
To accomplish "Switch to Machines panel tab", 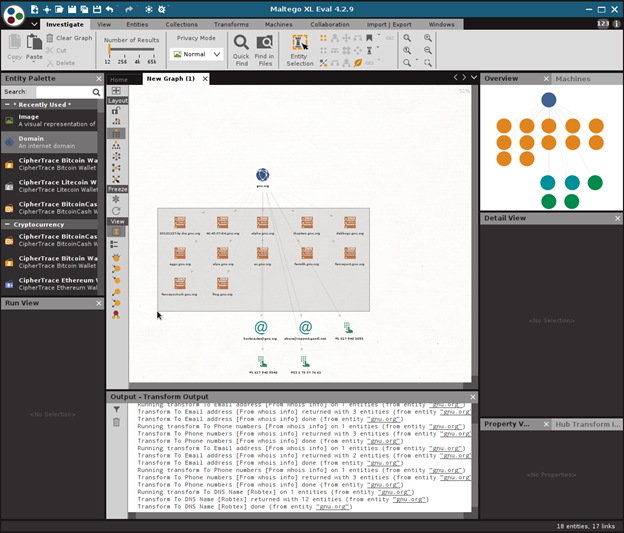I will tap(573, 79).
